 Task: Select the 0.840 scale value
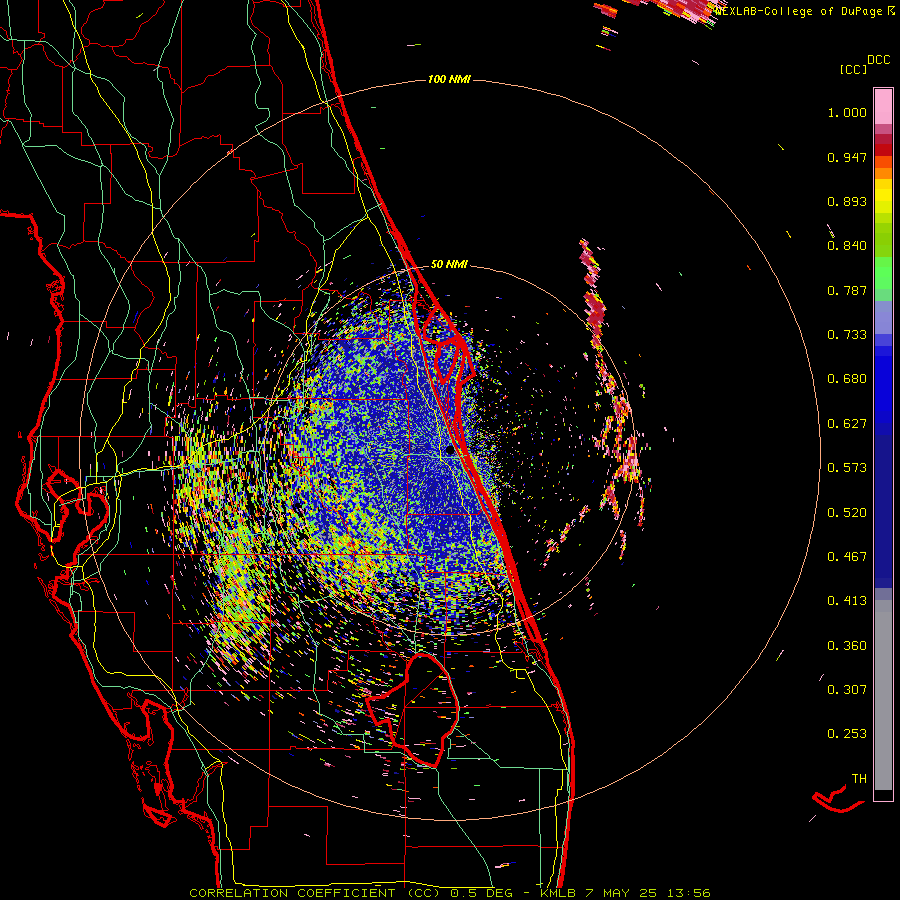[847, 246]
